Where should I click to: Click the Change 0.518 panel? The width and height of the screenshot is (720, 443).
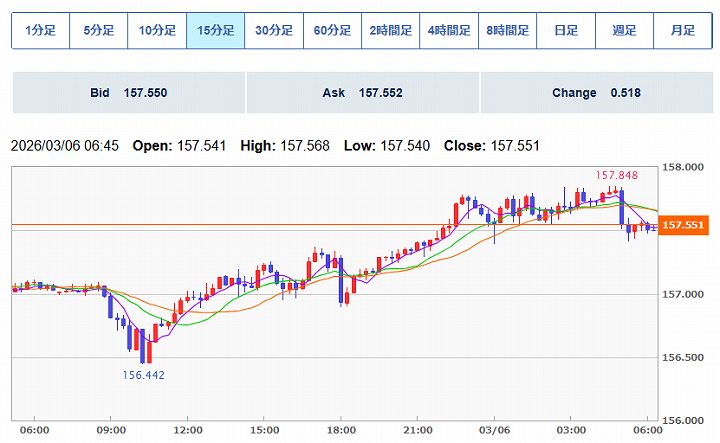point(596,93)
